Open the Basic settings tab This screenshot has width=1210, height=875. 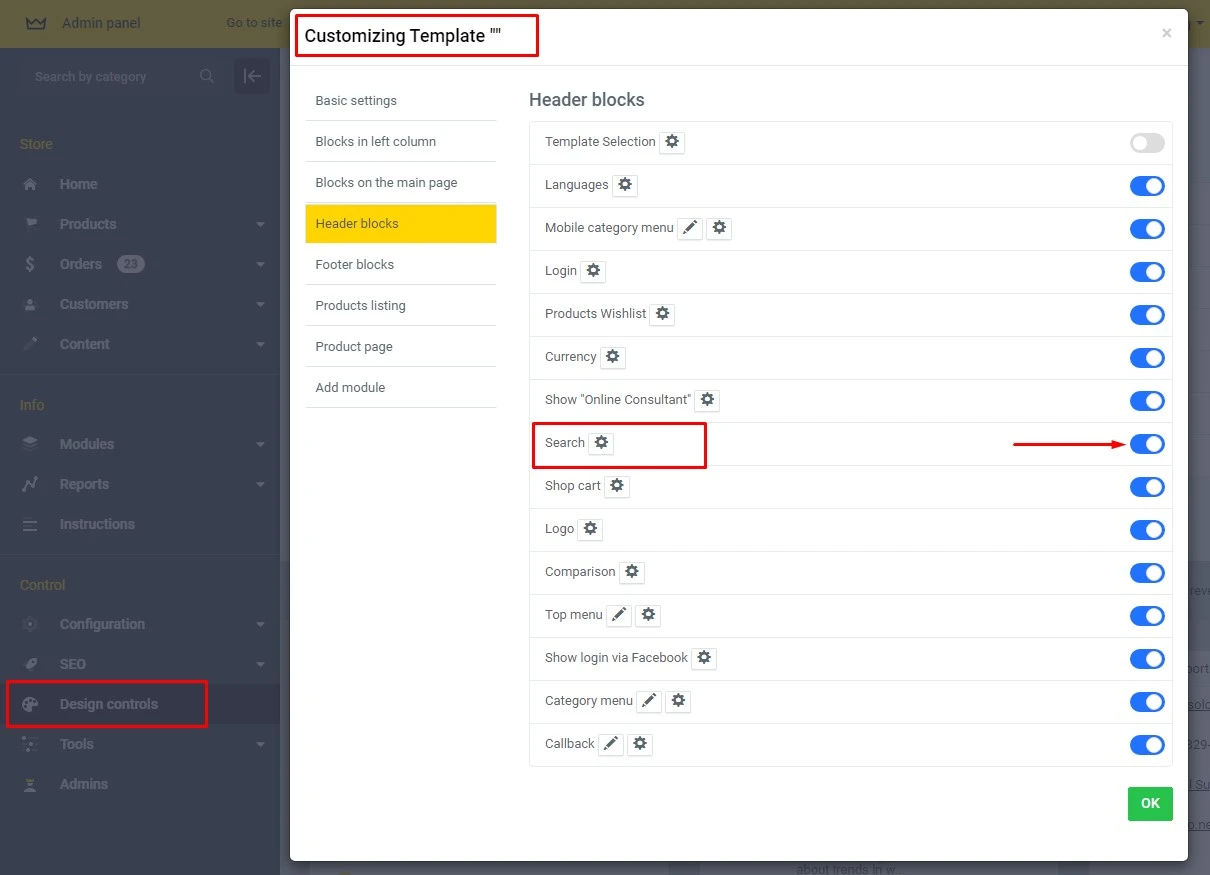[356, 101]
